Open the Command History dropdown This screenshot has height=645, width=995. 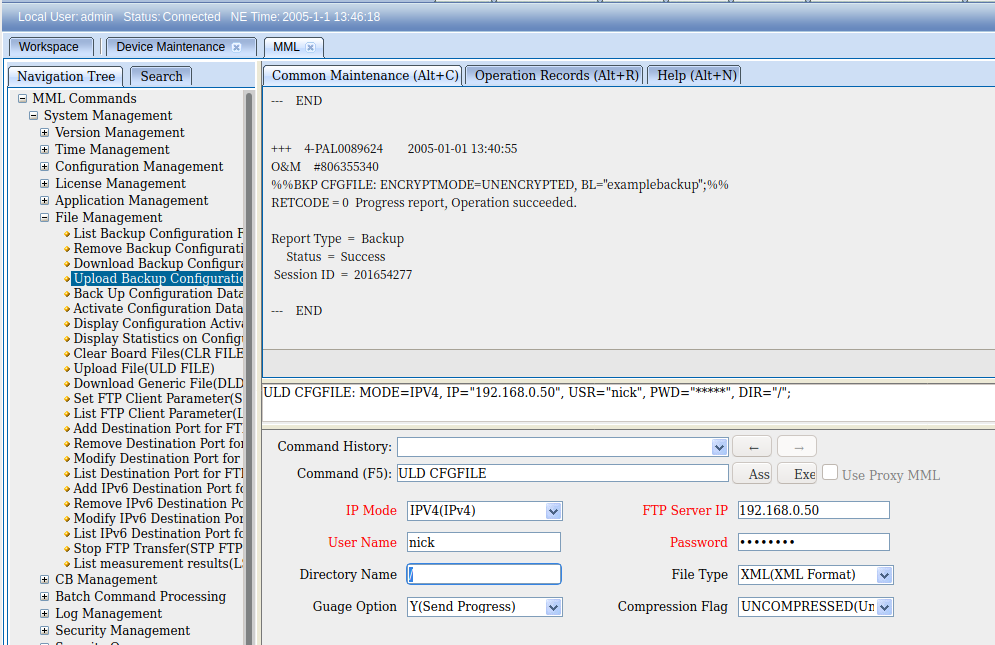719,448
